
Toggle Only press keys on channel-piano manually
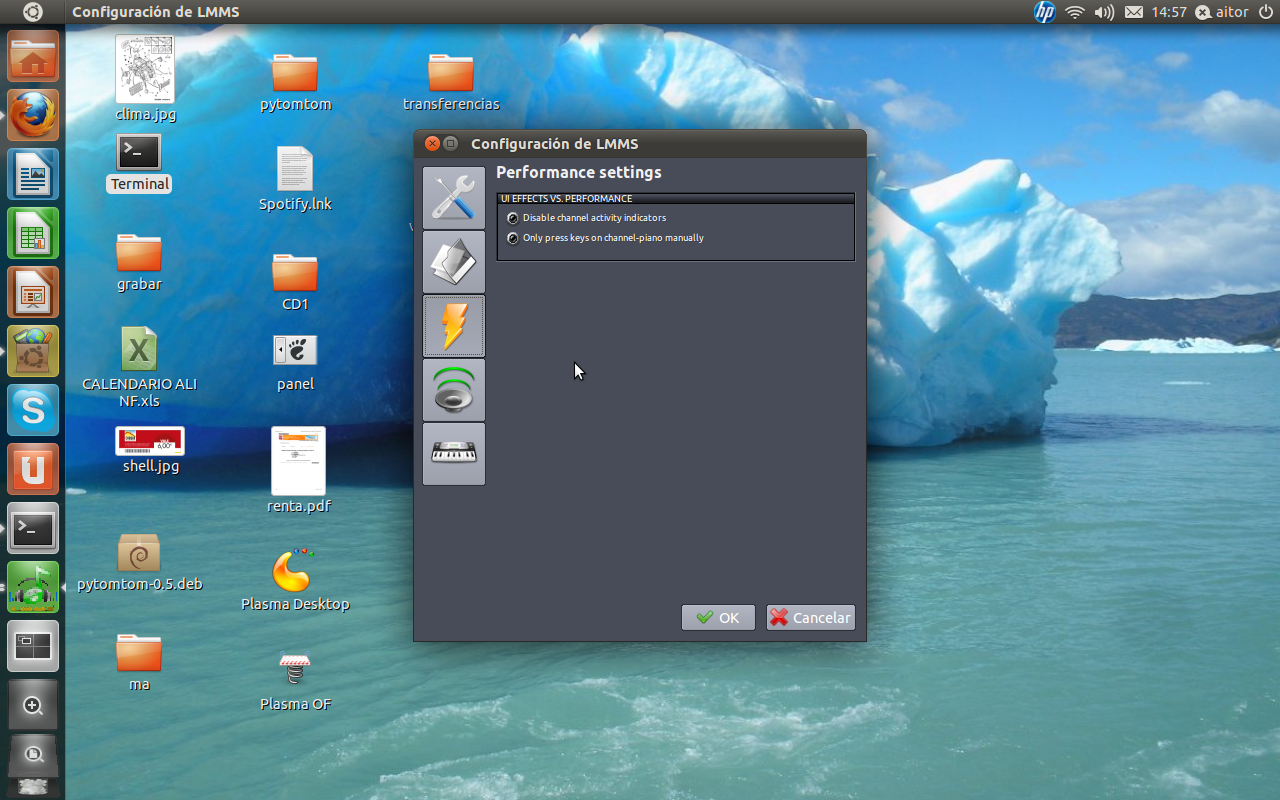click(512, 237)
